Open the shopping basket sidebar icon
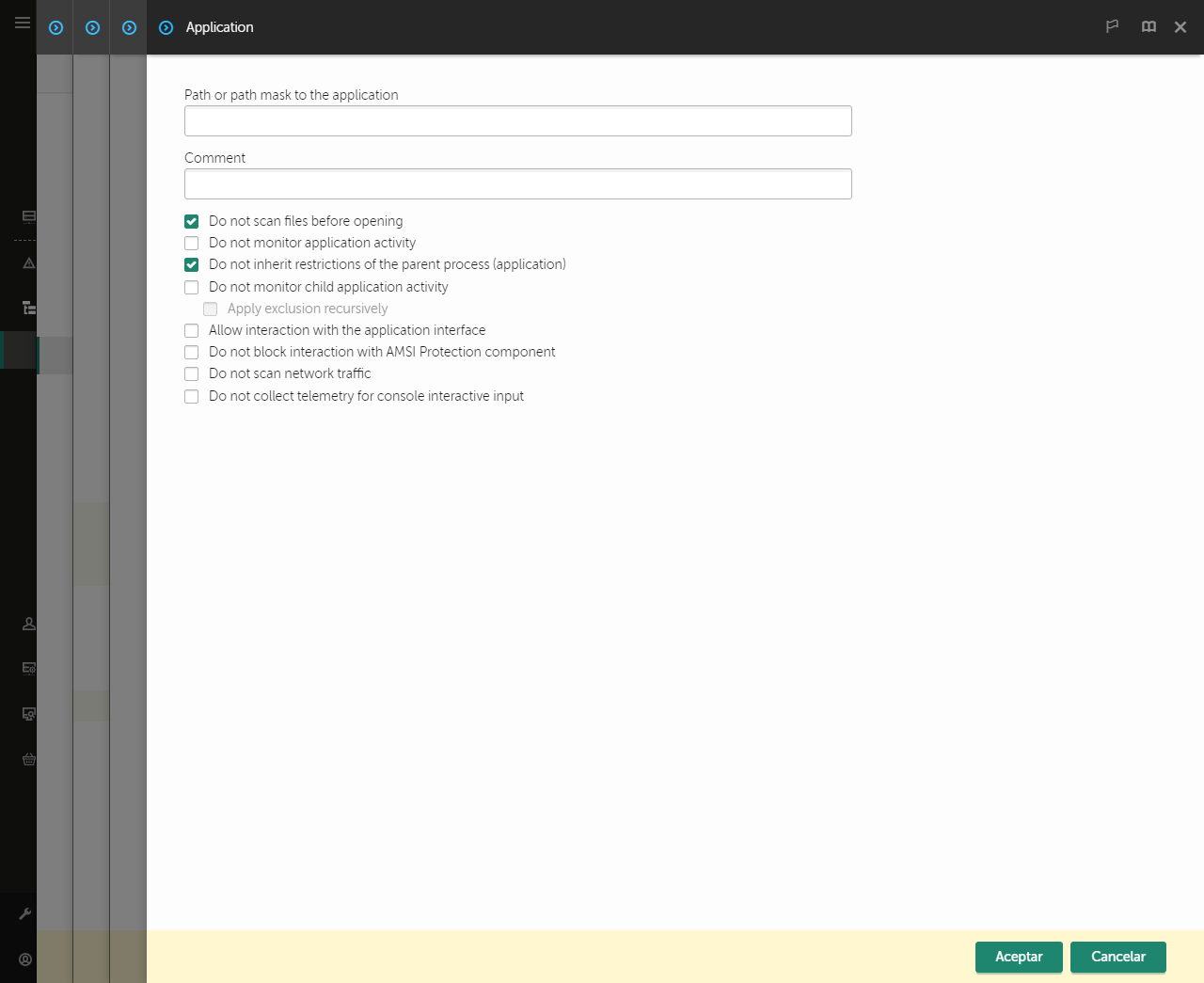The width and height of the screenshot is (1204, 983). point(29,759)
